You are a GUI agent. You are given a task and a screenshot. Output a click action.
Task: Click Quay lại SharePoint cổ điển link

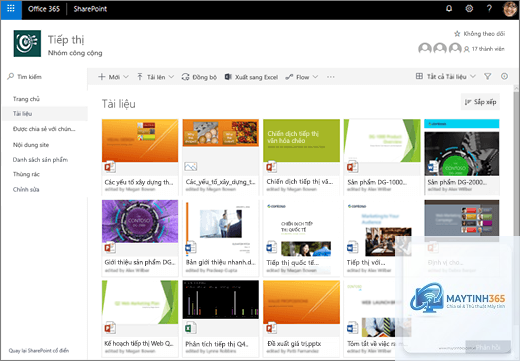point(39,351)
